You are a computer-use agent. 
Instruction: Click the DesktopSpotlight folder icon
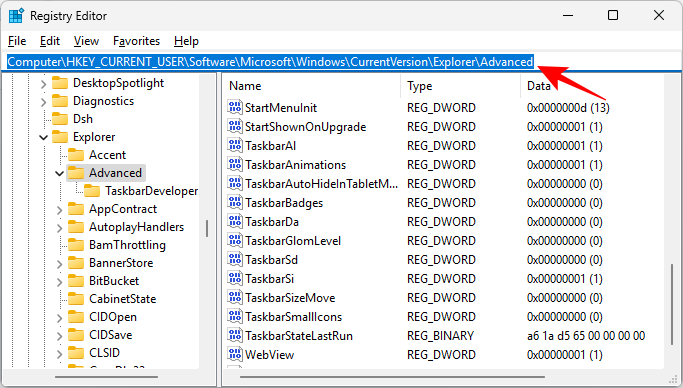pyautogui.click(x=60, y=83)
